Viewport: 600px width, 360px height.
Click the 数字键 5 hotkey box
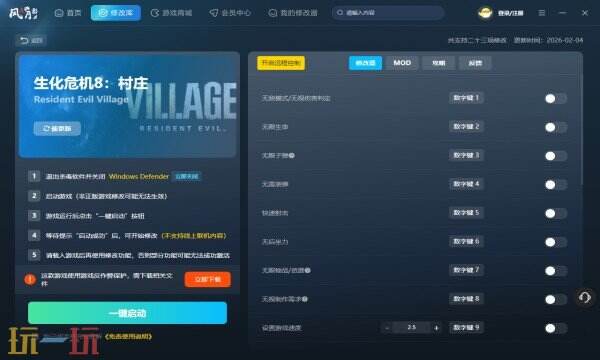[x=466, y=212]
